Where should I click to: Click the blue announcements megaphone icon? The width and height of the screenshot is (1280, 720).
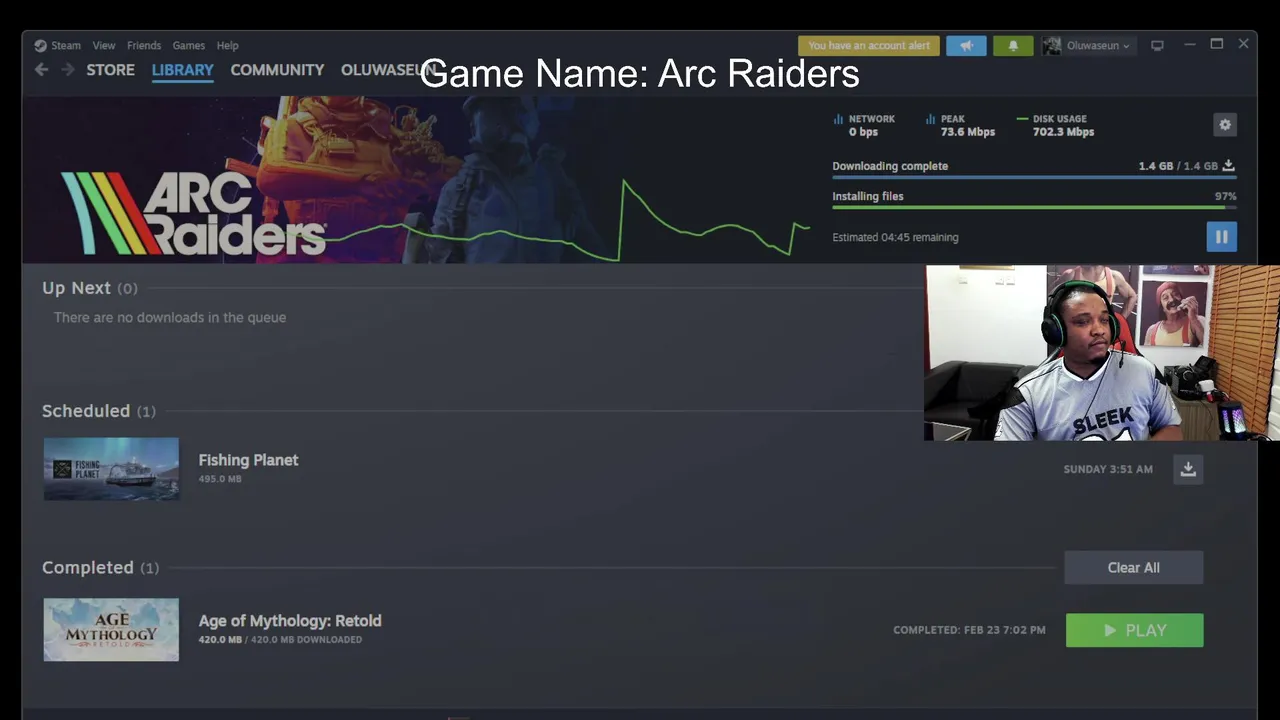(x=966, y=46)
